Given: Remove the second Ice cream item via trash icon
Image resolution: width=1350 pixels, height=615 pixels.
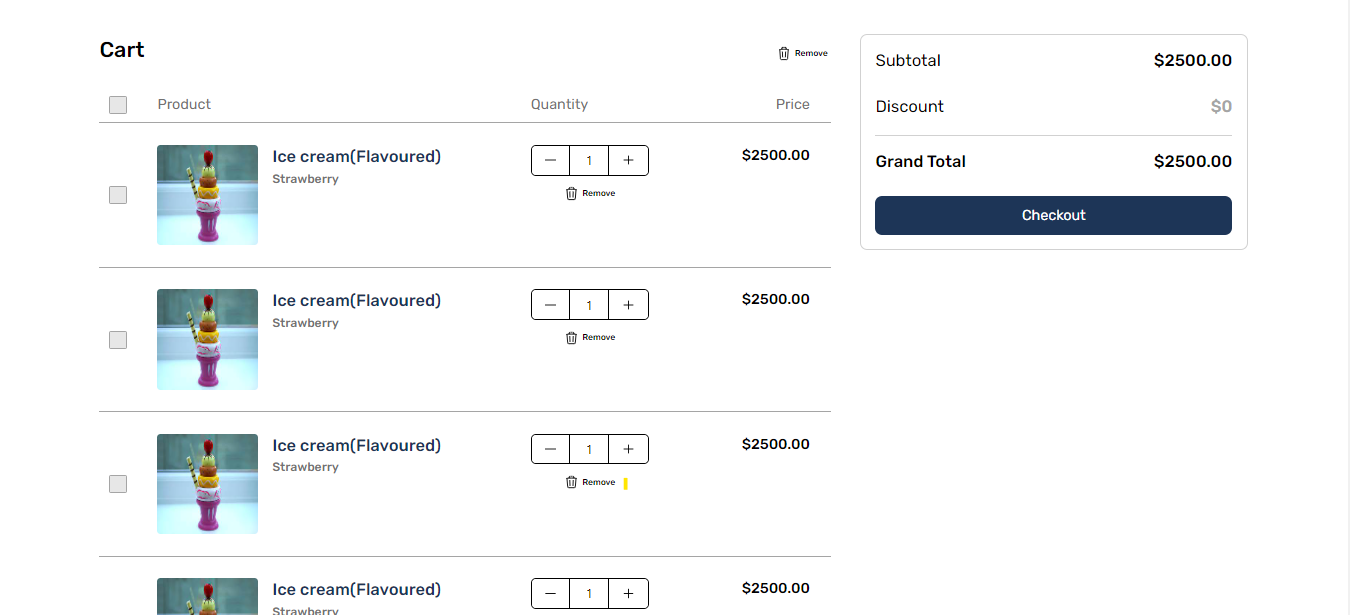Looking at the screenshot, I should [571, 337].
